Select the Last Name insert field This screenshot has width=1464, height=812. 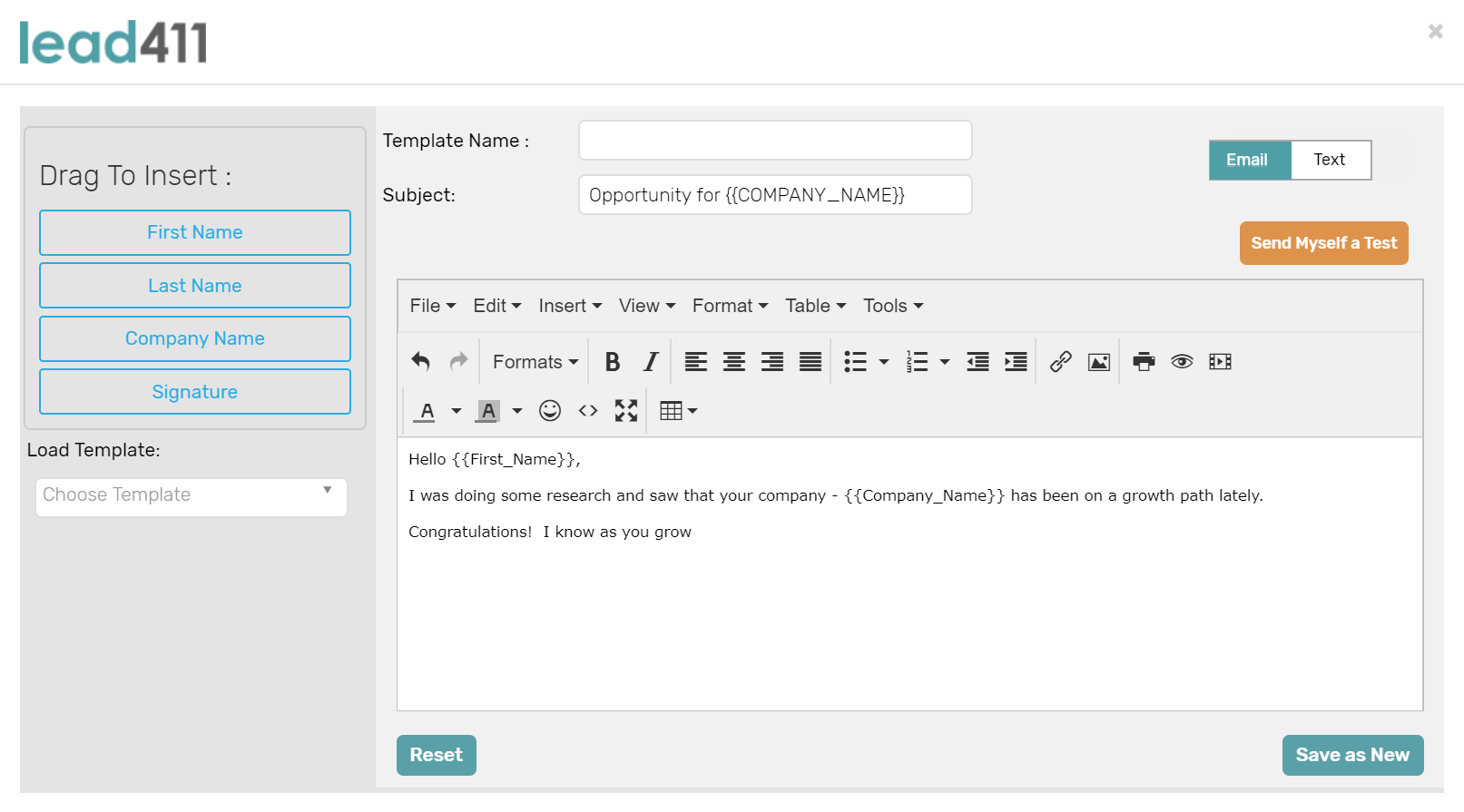pyautogui.click(x=195, y=286)
